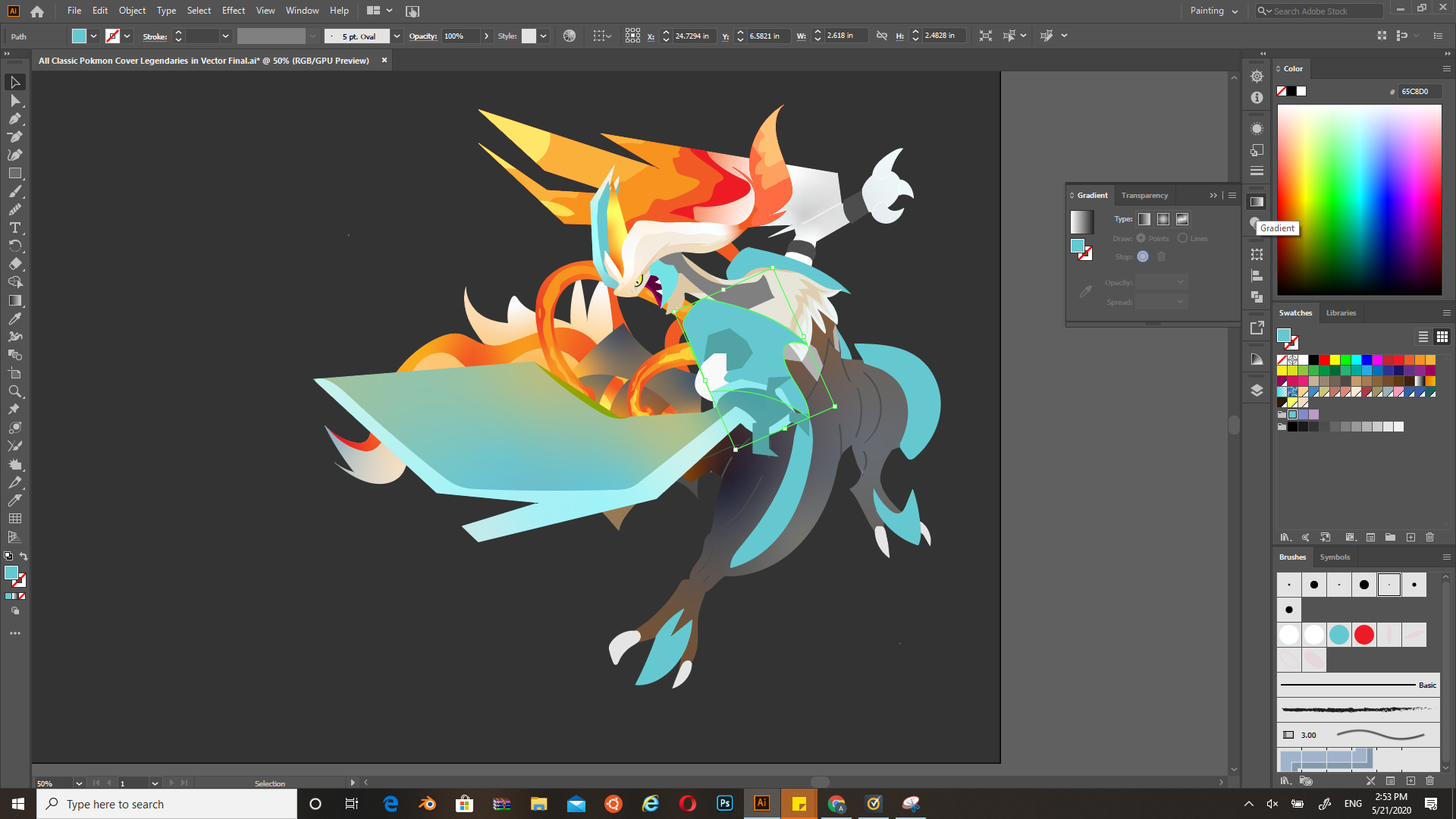1456x819 pixels.
Task: Open the graphic Style dropdown
Action: point(543,36)
